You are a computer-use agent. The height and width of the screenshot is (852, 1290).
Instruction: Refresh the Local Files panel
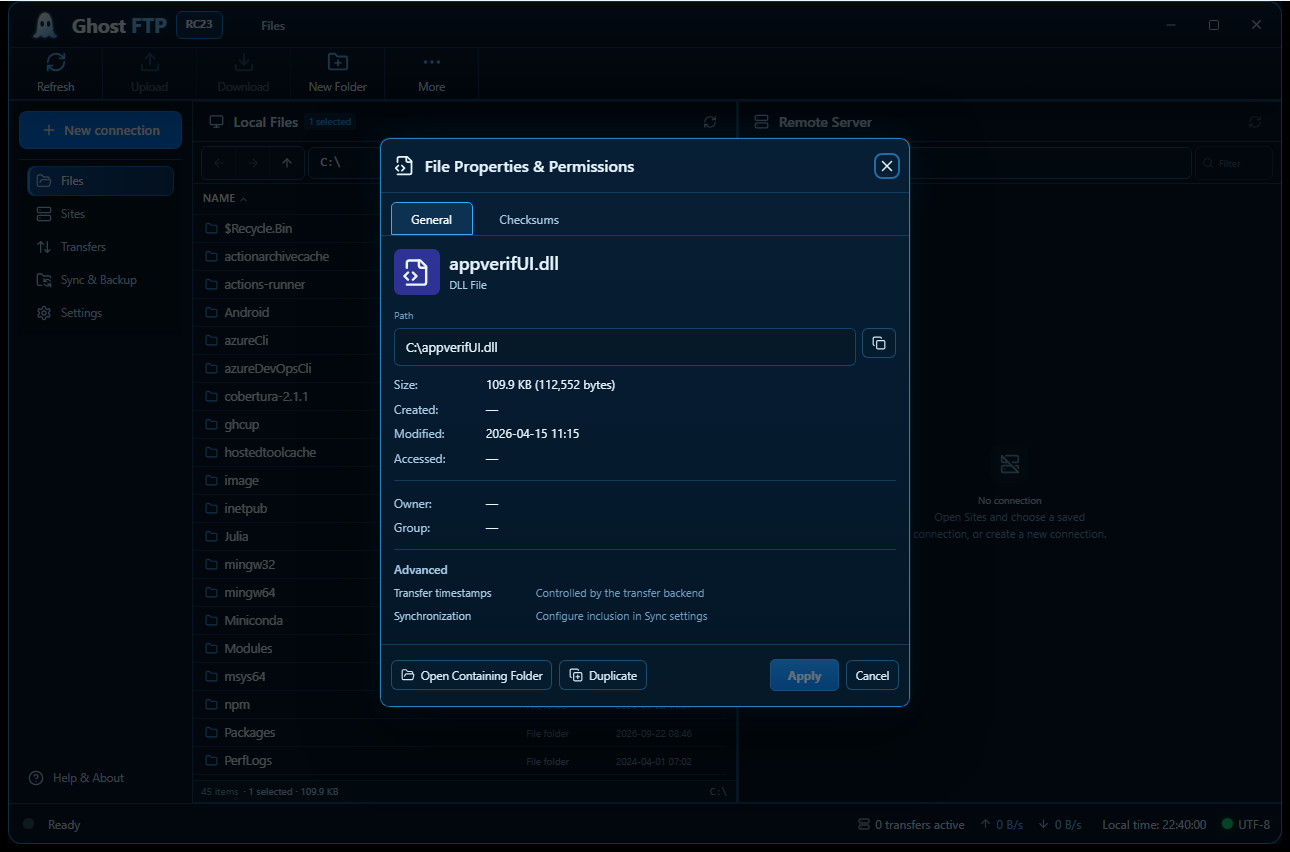click(x=710, y=122)
